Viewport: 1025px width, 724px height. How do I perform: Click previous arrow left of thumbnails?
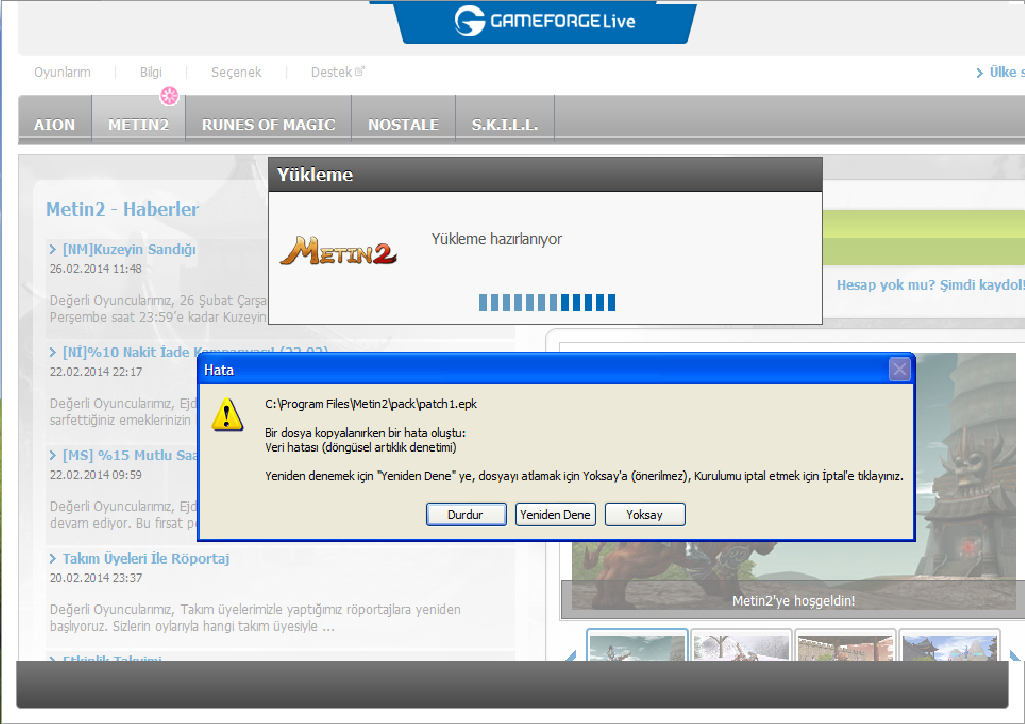point(571,654)
